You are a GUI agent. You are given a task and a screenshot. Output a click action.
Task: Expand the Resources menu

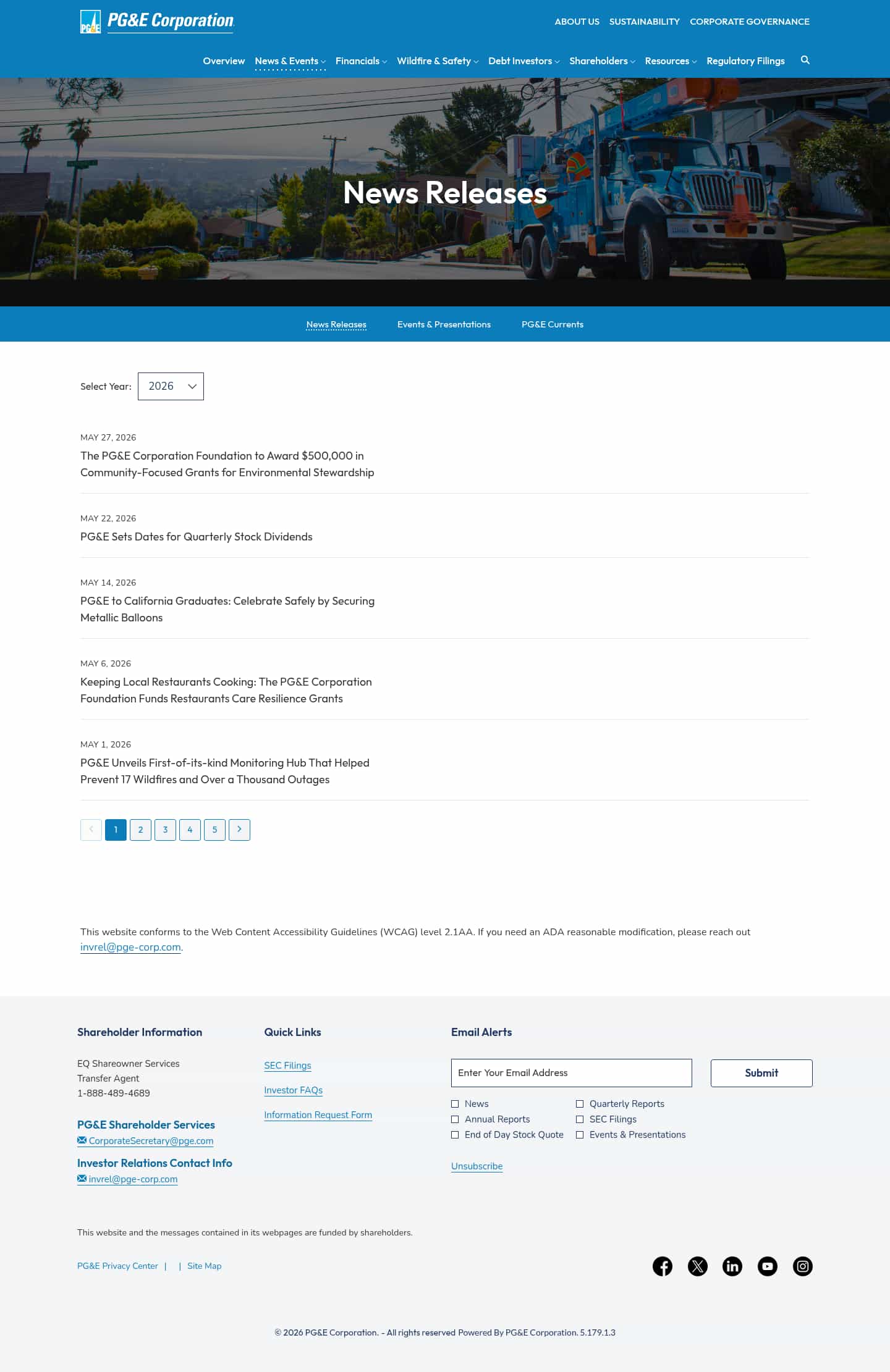coord(671,61)
